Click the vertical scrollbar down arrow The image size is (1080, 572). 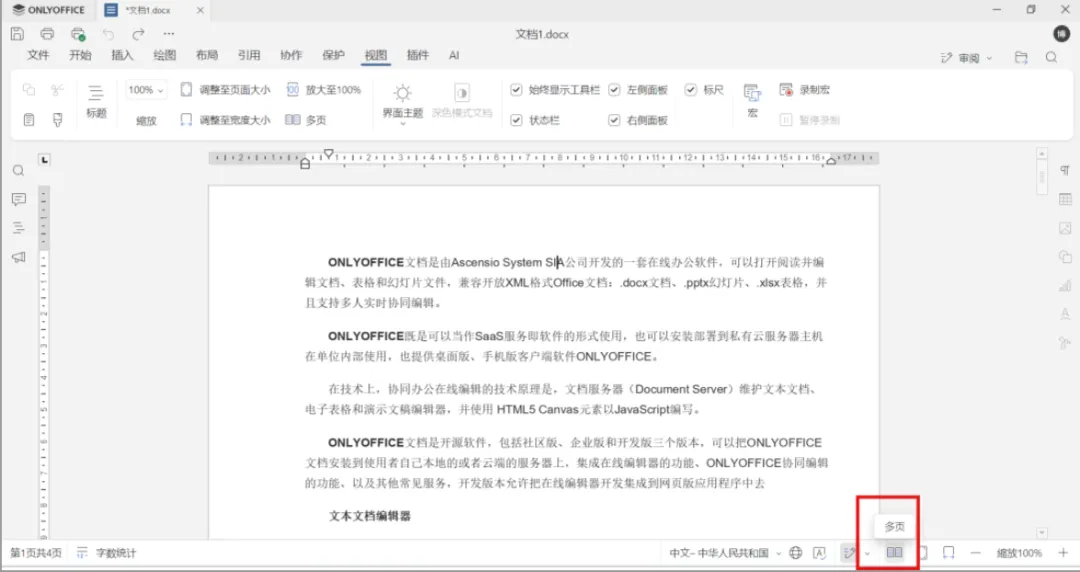(x=1041, y=533)
